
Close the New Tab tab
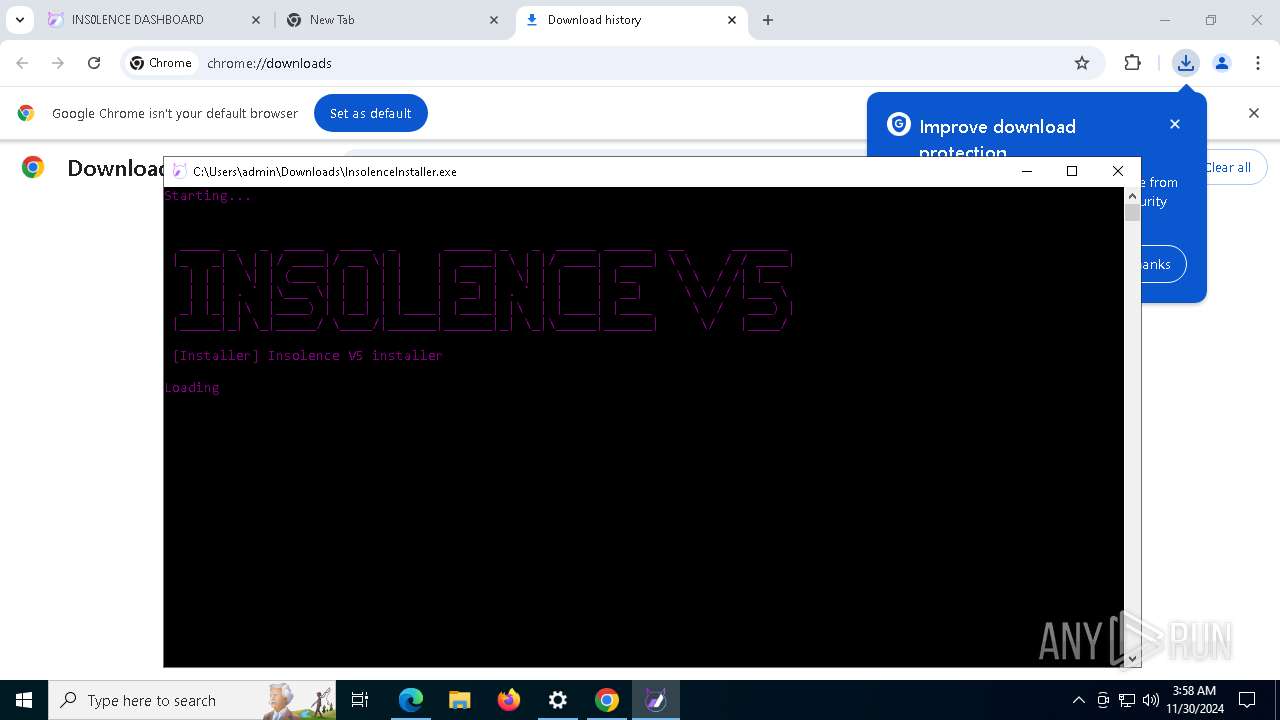coord(494,20)
